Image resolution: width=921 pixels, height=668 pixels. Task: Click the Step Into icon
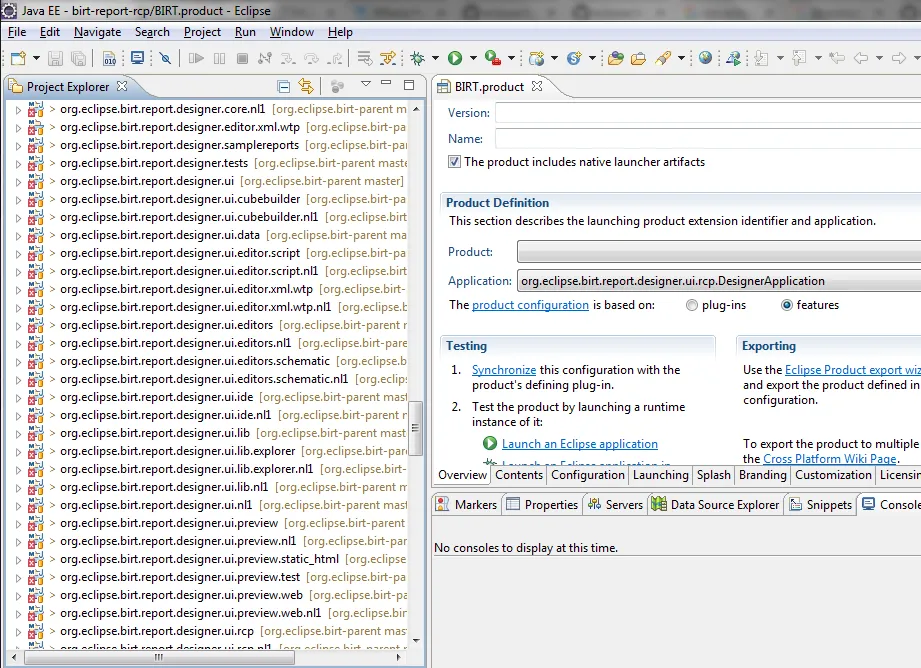coord(288,58)
